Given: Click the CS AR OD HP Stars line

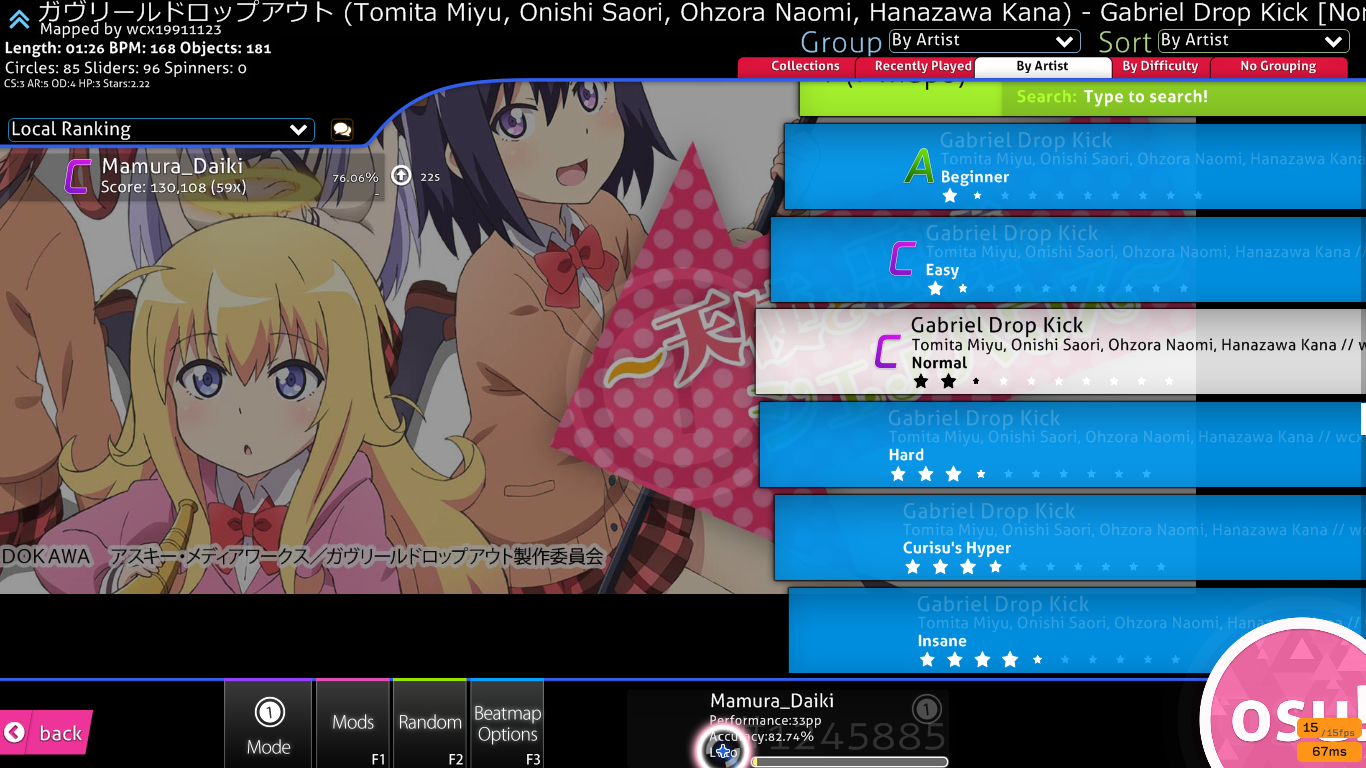Looking at the screenshot, I should tap(77, 84).
